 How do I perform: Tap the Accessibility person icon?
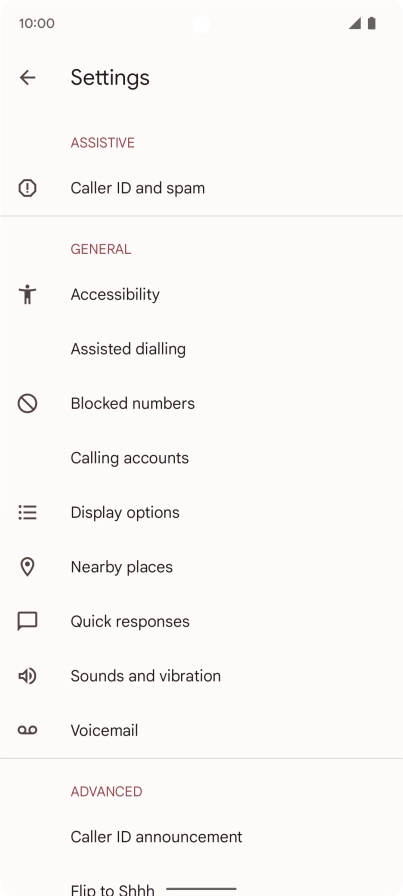tap(27, 294)
